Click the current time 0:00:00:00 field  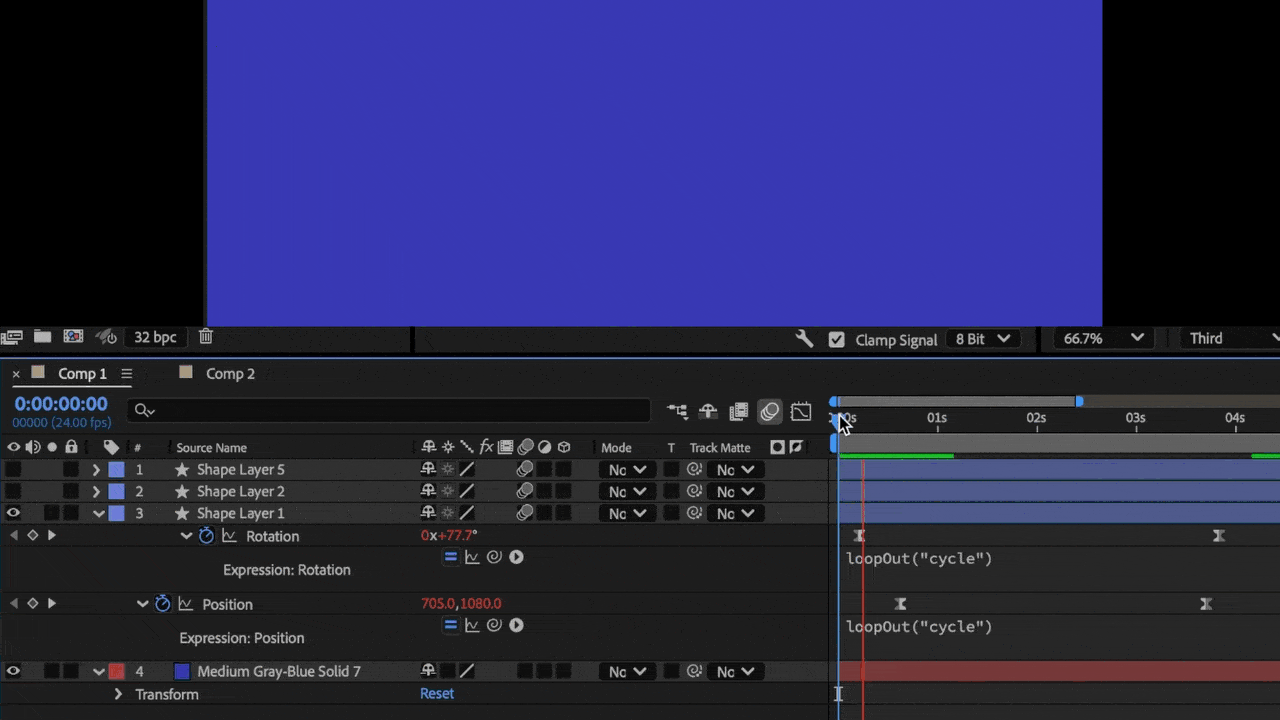(61, 404)
